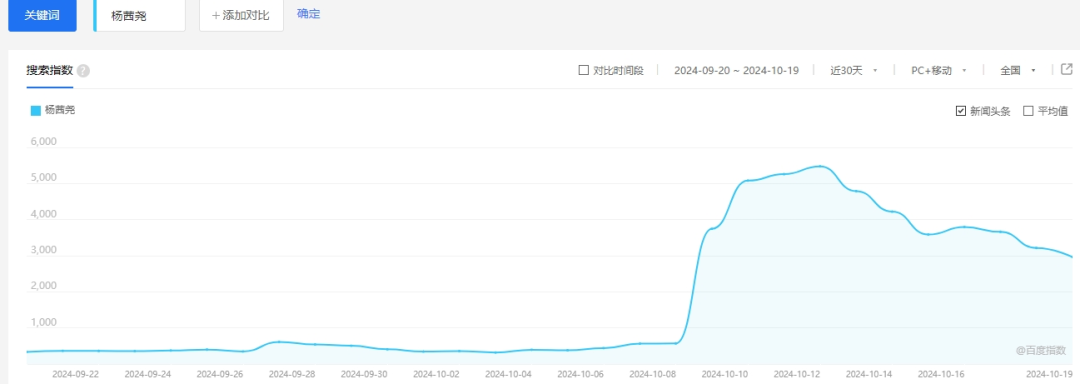The image size is (1080, 384).
Task: Click the 关键词 blue tab button
Action: (x=42, y=15)
